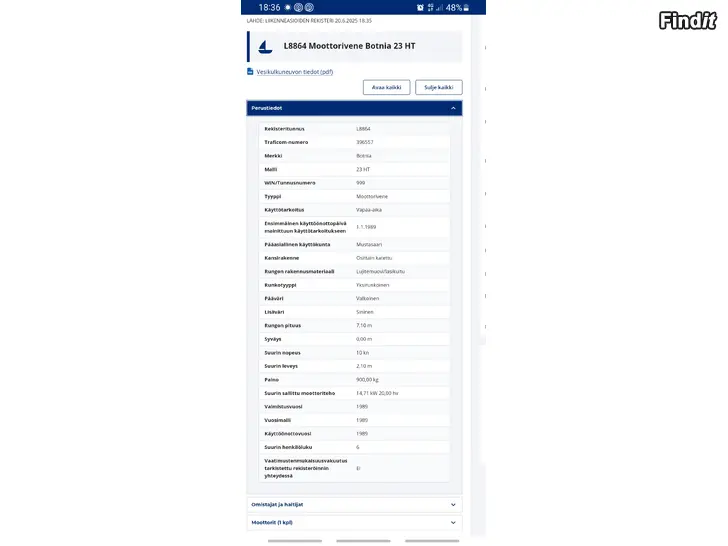
Task: Click the Perustiedot section header
Action: 354,108
